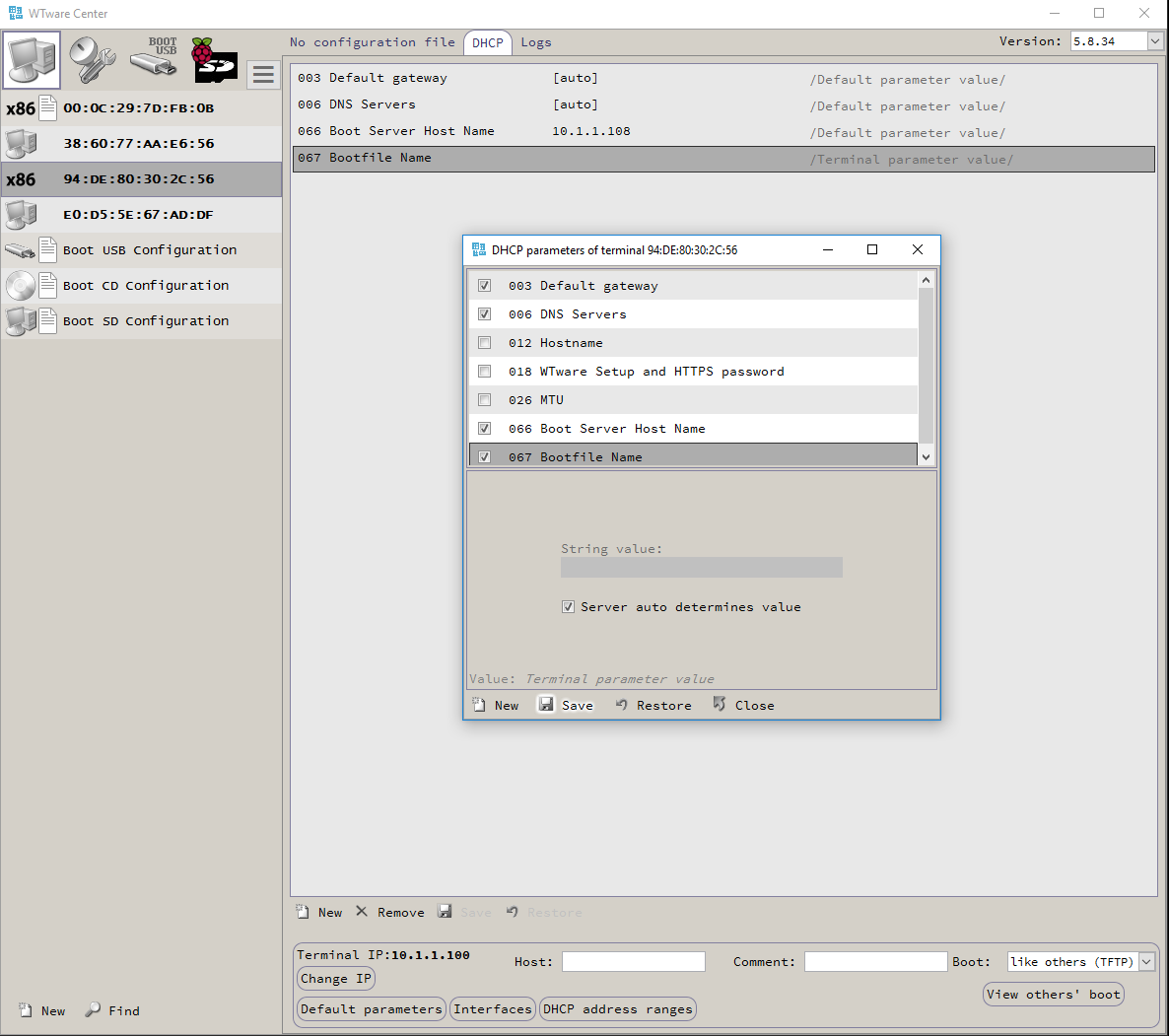
Task: Open DHCP address ranges
Action: pyautogui.click(x=617, y=1009)
